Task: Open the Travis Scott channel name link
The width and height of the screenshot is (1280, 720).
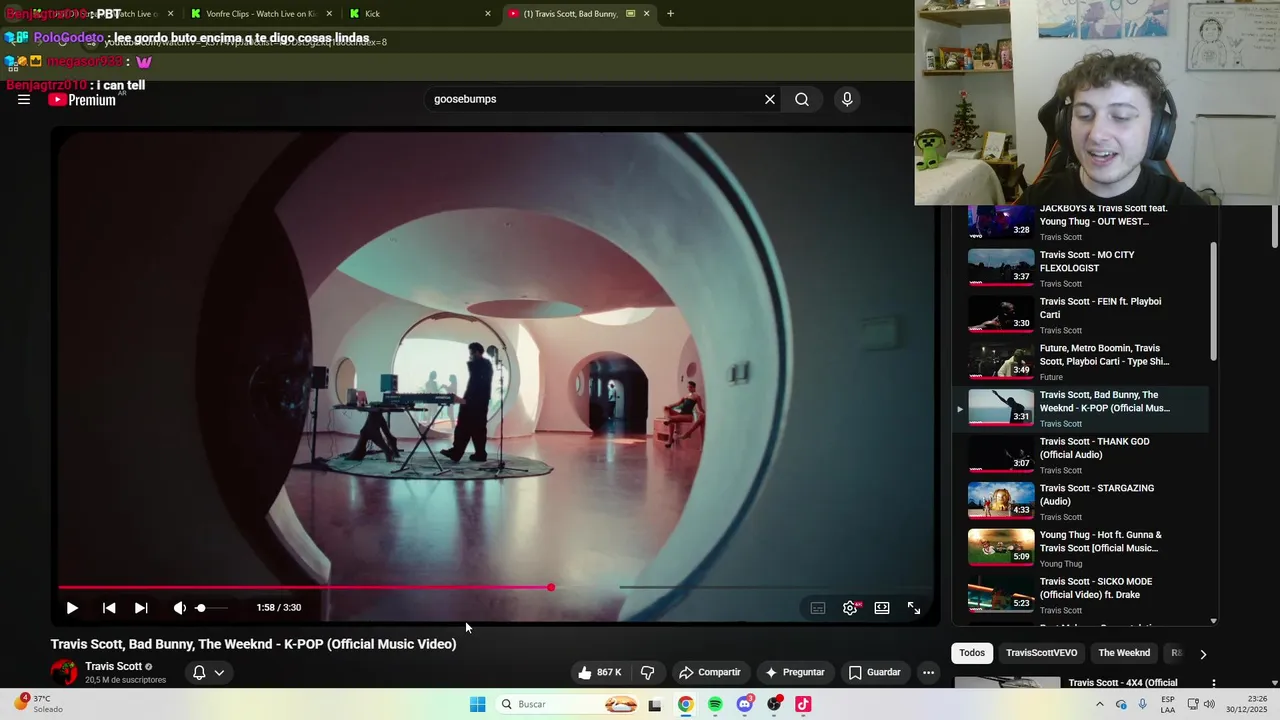Action: pyautogui.click(x=113, y=666)
